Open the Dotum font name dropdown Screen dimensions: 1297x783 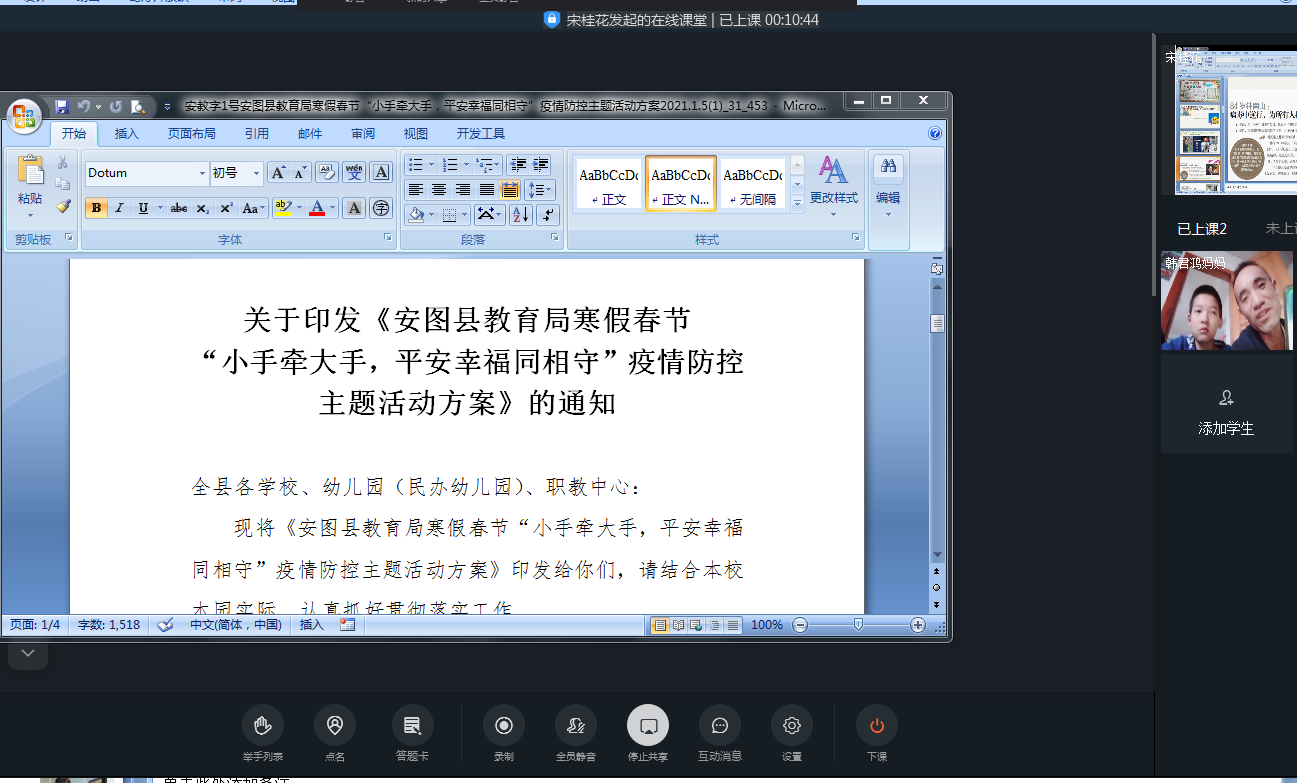202,173
